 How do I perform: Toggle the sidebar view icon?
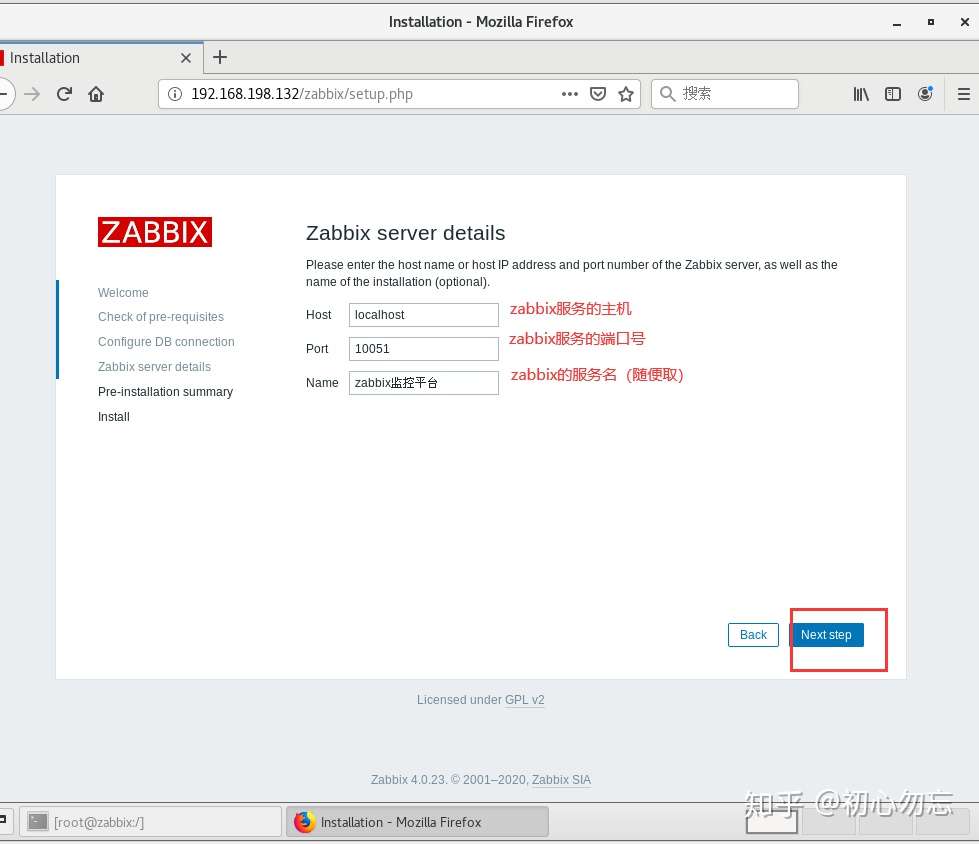[893, 94]
